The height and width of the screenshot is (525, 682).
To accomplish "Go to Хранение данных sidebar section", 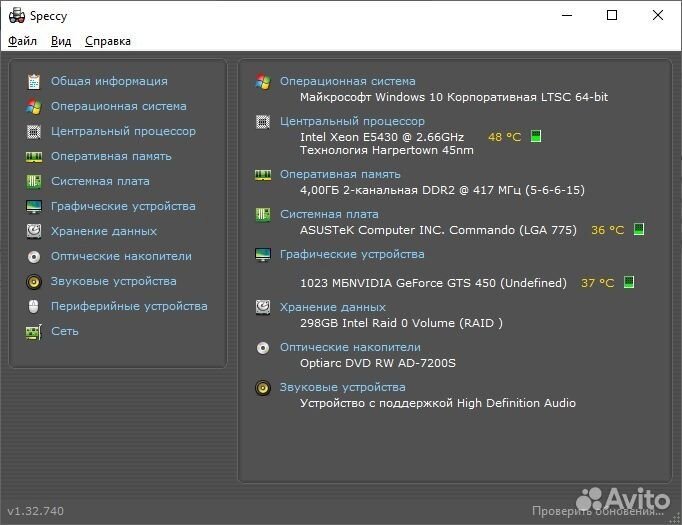I will tap(104, 231).
